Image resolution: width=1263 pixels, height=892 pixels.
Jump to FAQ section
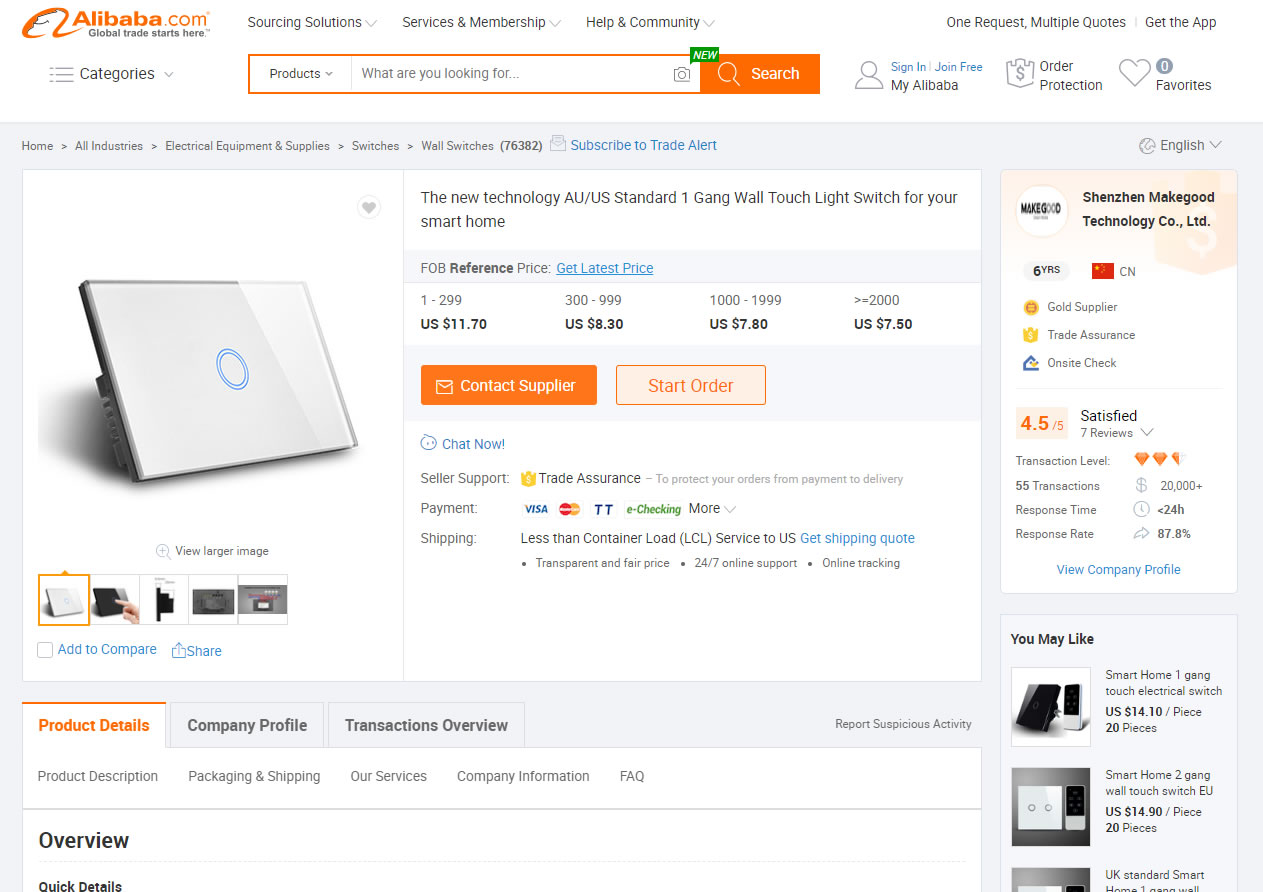click(632, 776)
